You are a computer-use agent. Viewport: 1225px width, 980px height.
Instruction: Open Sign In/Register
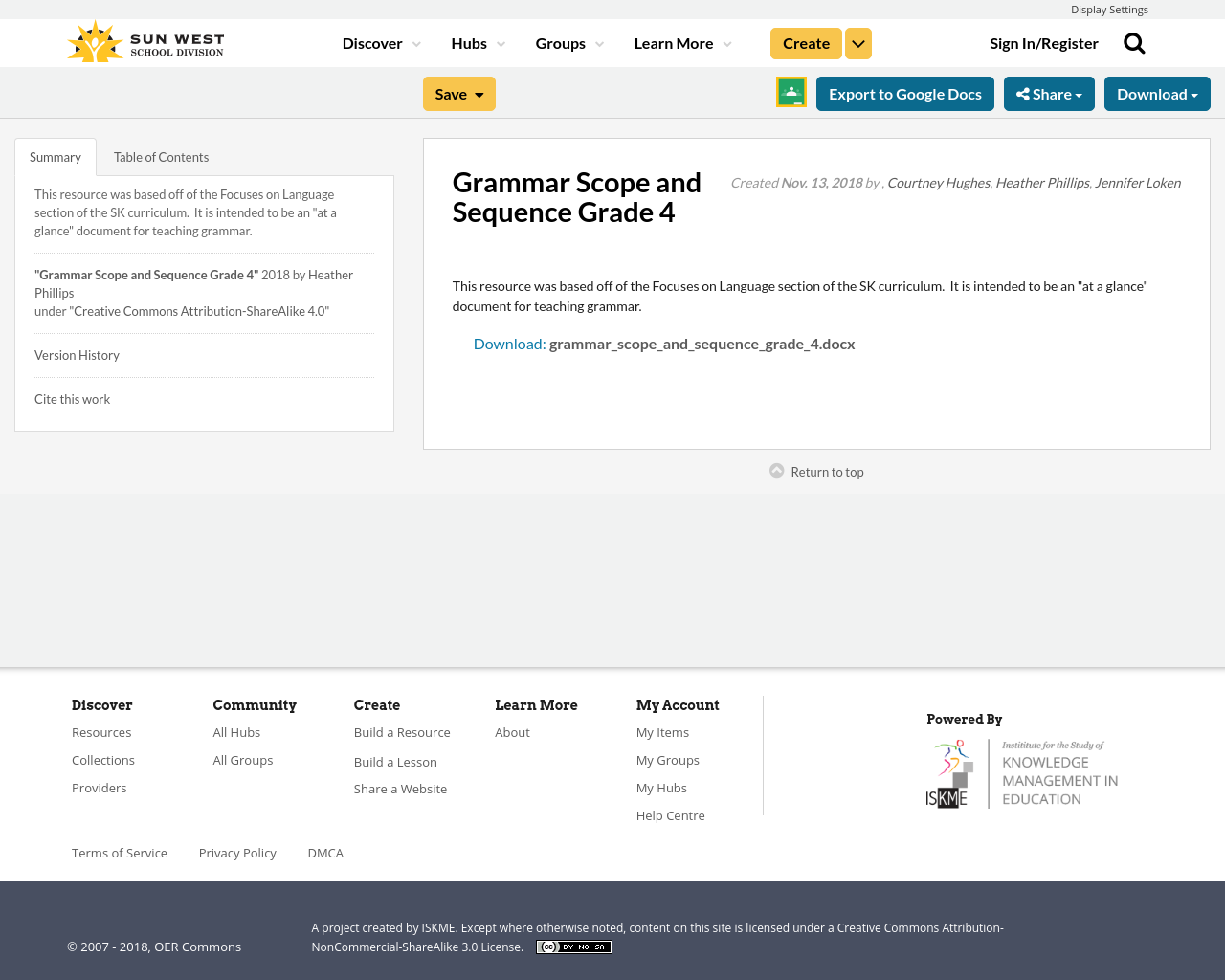tap(1043, 42)
